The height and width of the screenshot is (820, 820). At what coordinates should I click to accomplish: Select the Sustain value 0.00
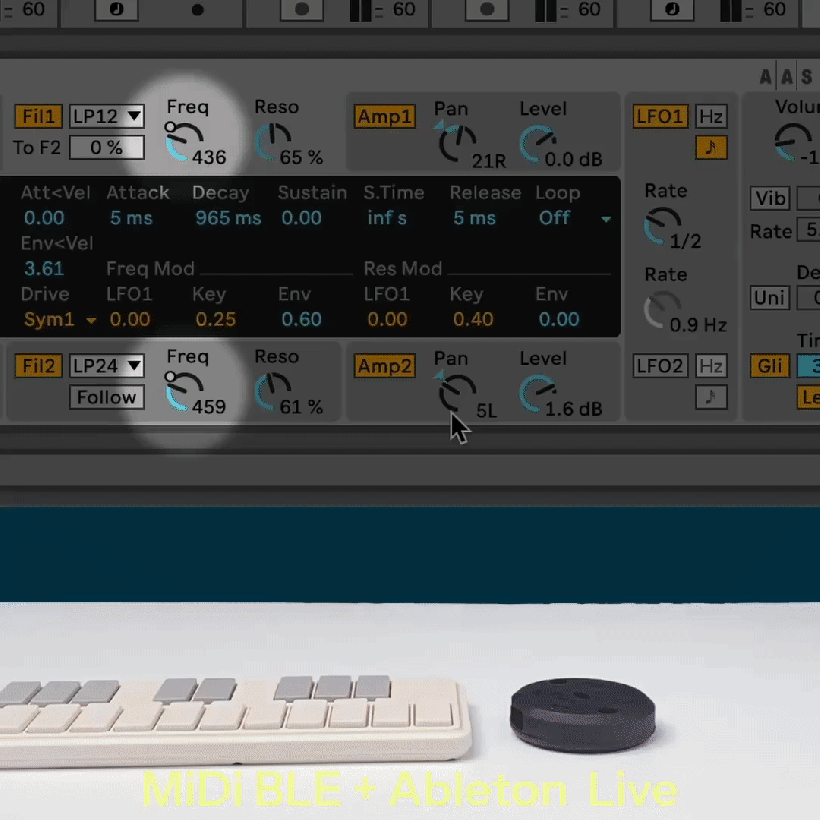click(x=302, y=218)
